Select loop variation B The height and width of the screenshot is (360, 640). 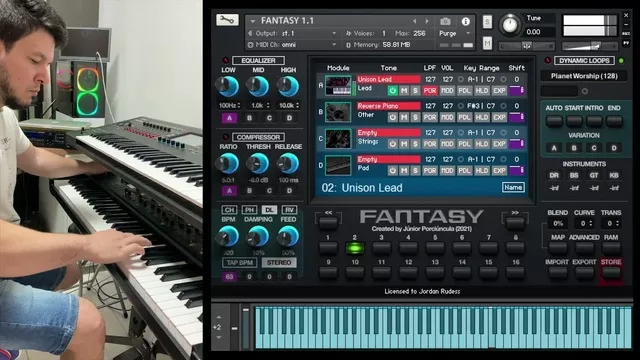tap(574, 148)
